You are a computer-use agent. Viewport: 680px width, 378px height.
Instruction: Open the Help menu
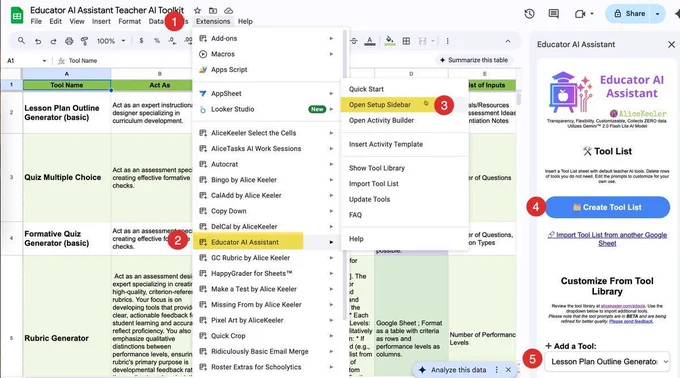click(245, 21)
